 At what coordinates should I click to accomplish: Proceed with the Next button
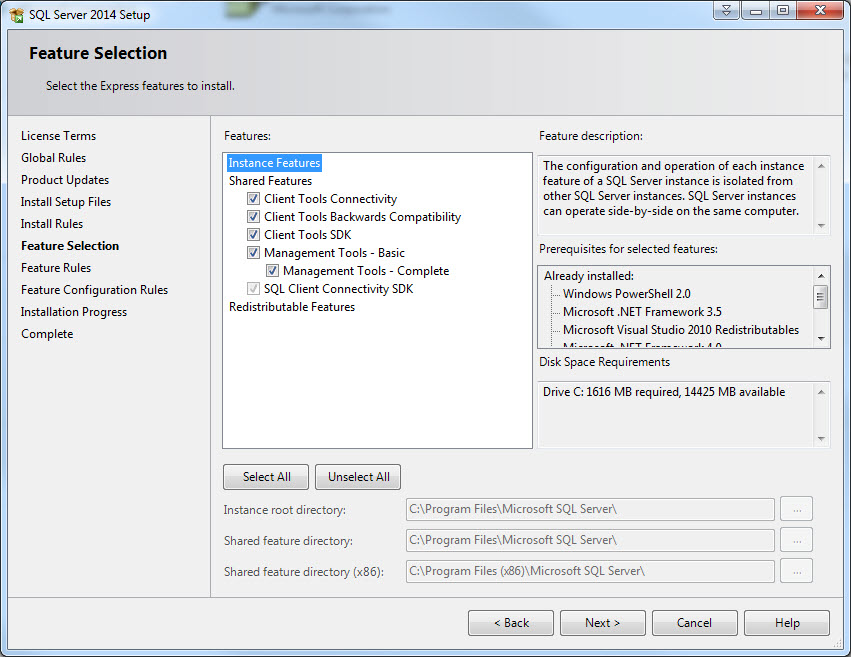click(x=602, y=623)
